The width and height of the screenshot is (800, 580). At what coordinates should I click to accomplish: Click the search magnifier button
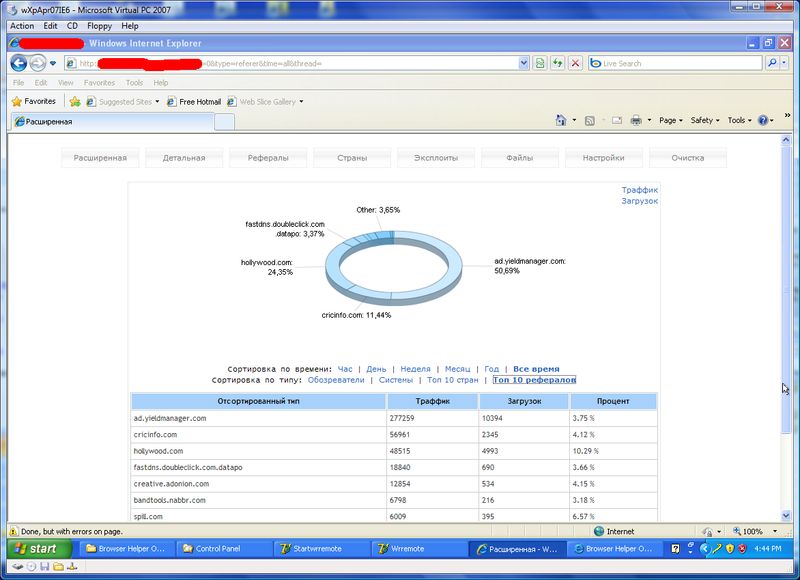click(x=772, y=63)
